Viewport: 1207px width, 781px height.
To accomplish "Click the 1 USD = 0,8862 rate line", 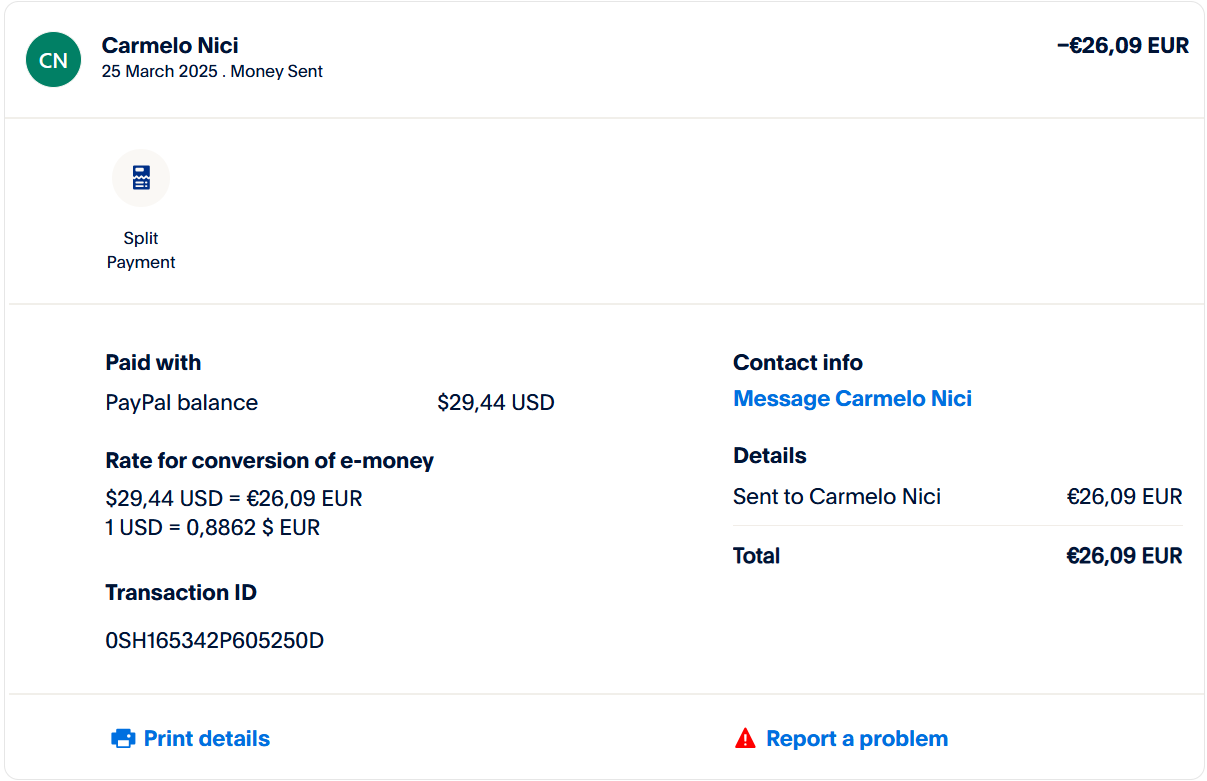I will coord(212,527).
